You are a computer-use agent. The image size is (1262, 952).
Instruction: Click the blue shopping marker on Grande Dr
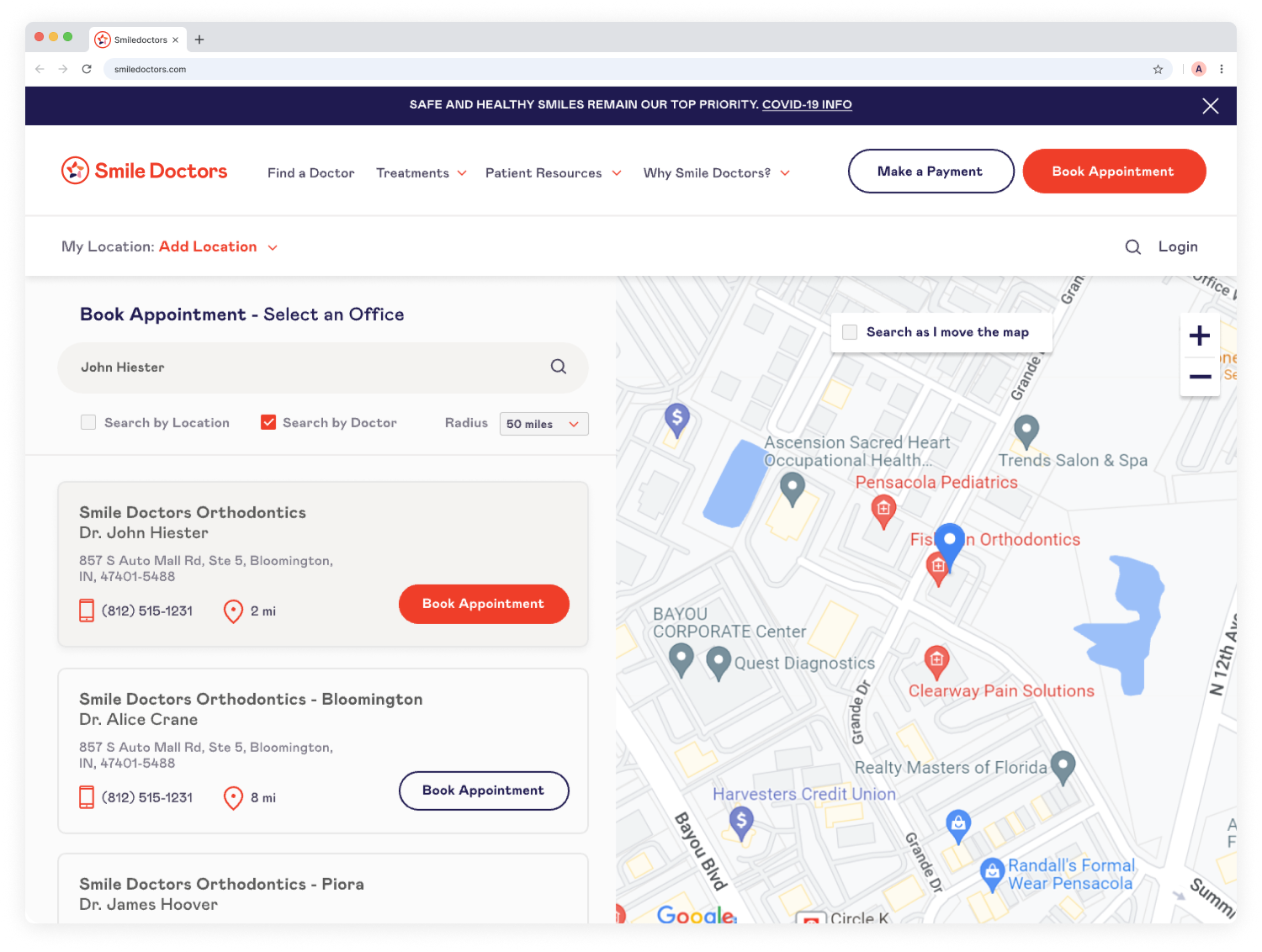tap(958, 827)
